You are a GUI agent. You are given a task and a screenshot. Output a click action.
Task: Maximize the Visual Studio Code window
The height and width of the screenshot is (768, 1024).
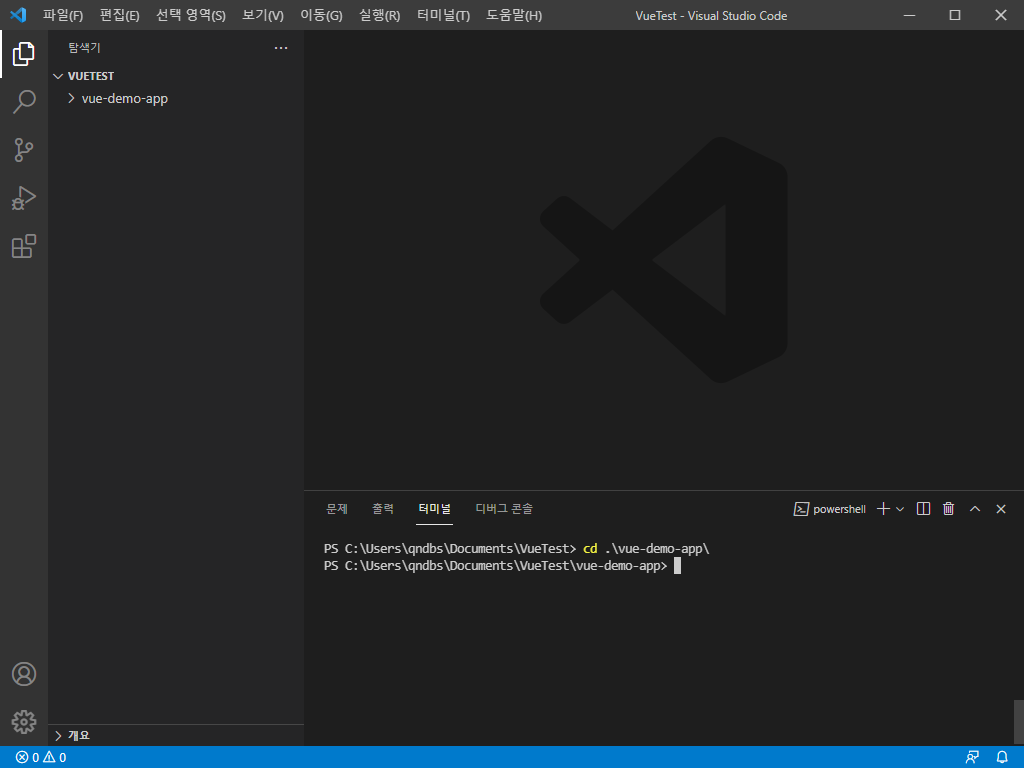click(955, 15)
